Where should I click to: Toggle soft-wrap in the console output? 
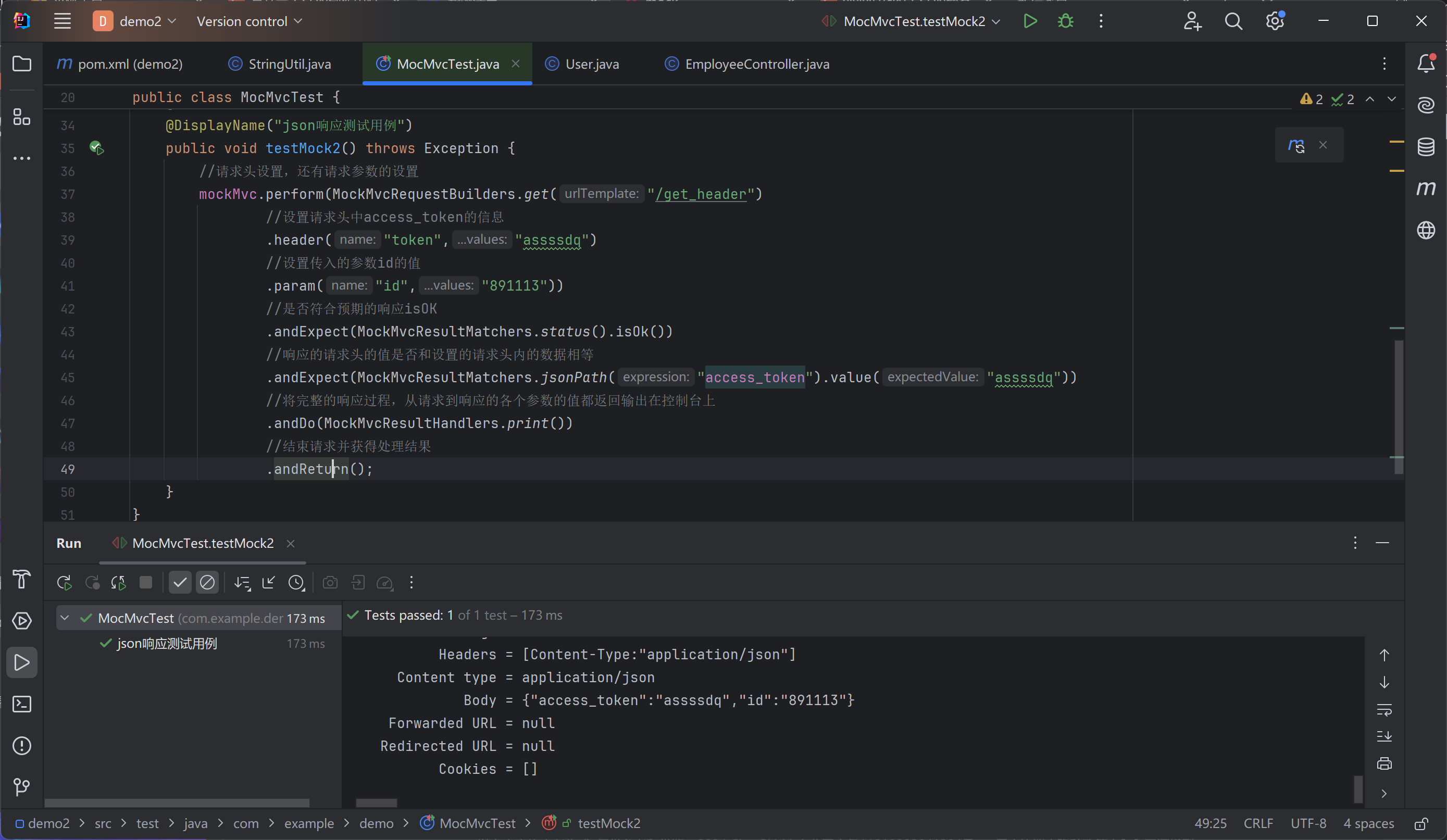point(1384,710)
